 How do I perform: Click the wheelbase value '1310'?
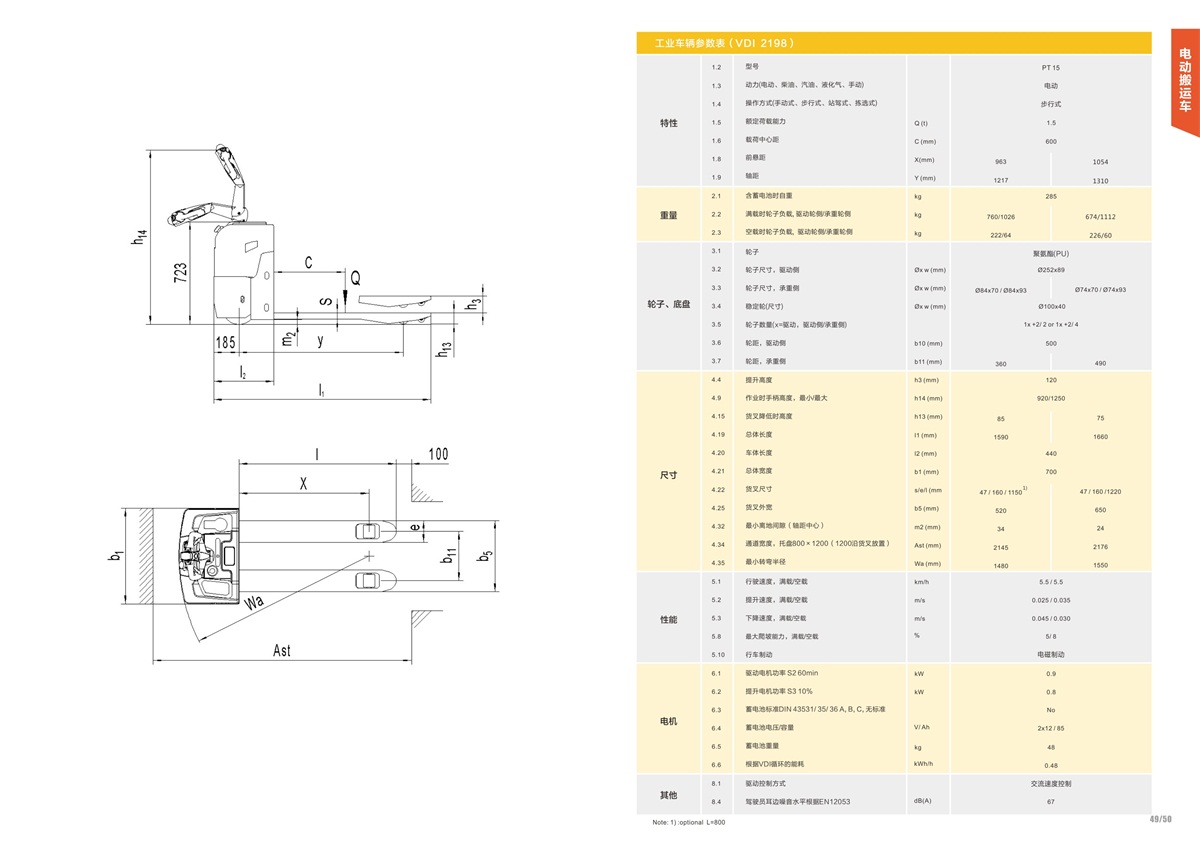click(x=1100, y=181)
